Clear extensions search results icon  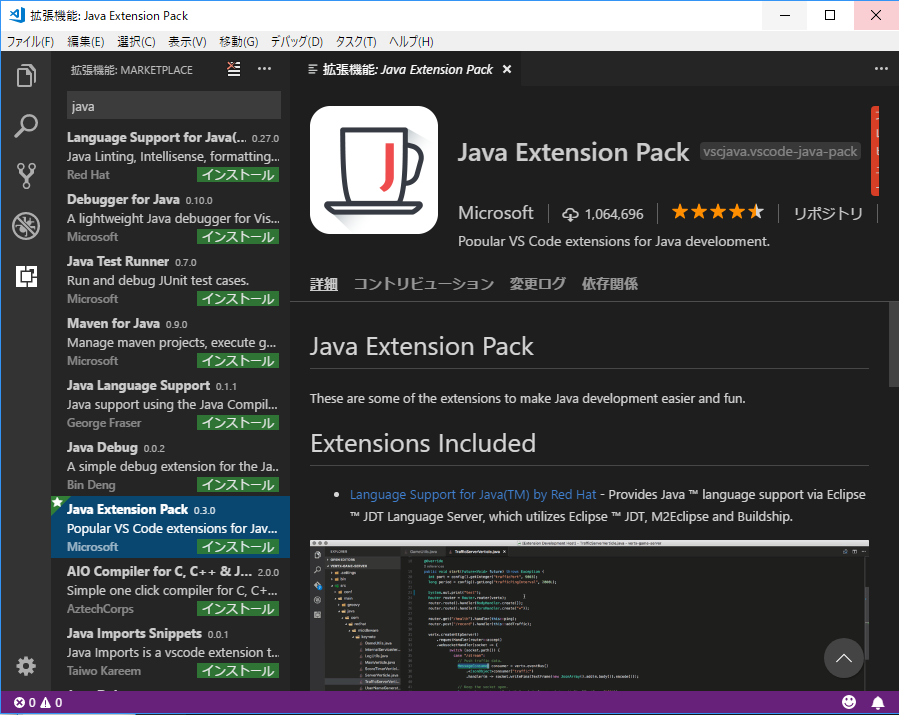coord(233,69)
